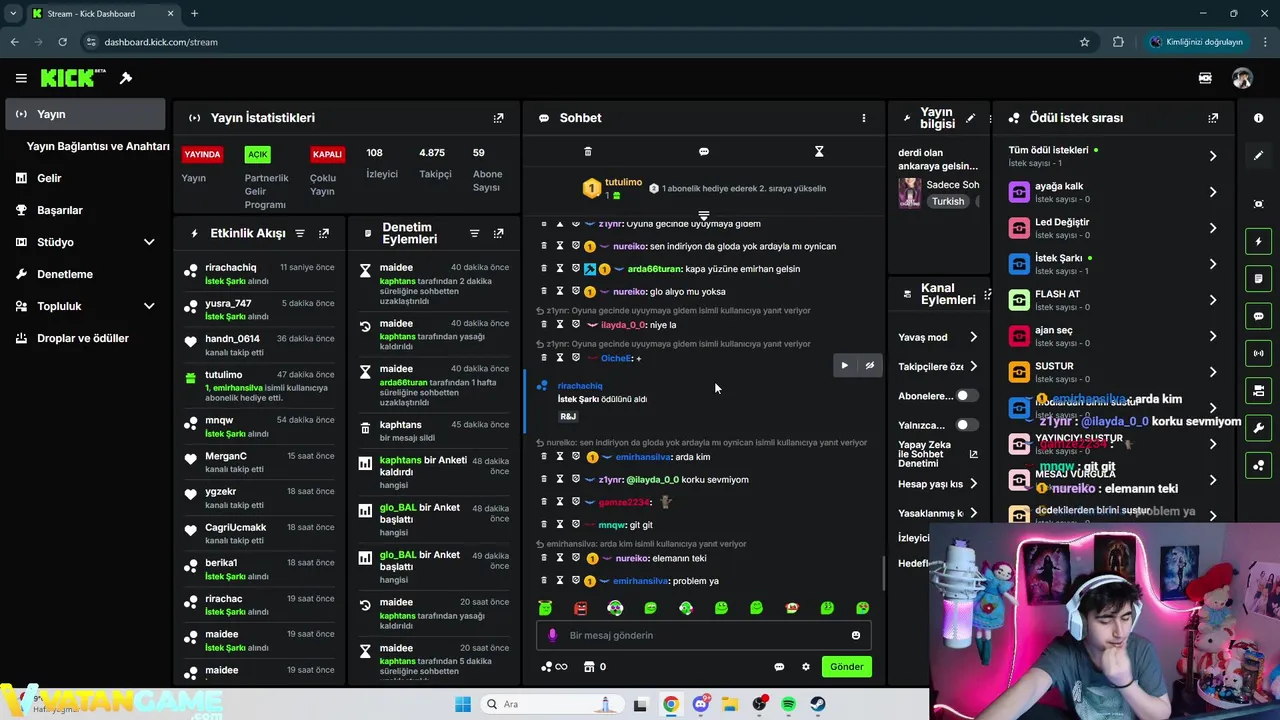Open Gelir in the sidebar
Viewport: 1280px width, 720px height.
click(x=49, y=178)
